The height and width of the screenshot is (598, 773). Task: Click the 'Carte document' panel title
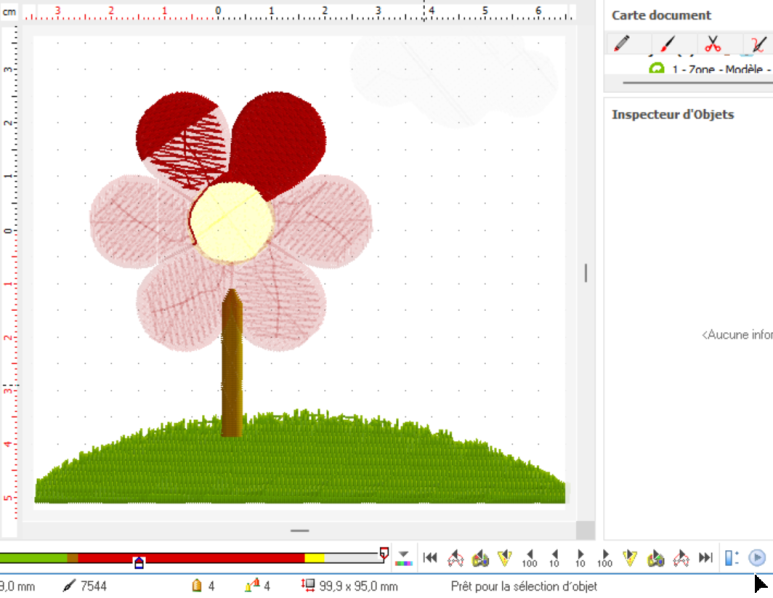661,15
